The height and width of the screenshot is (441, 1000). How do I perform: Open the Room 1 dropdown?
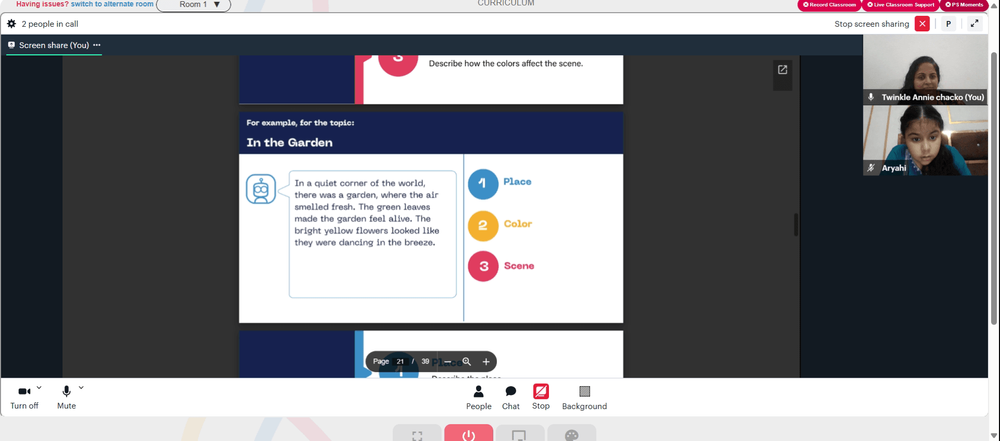point(193,4)
